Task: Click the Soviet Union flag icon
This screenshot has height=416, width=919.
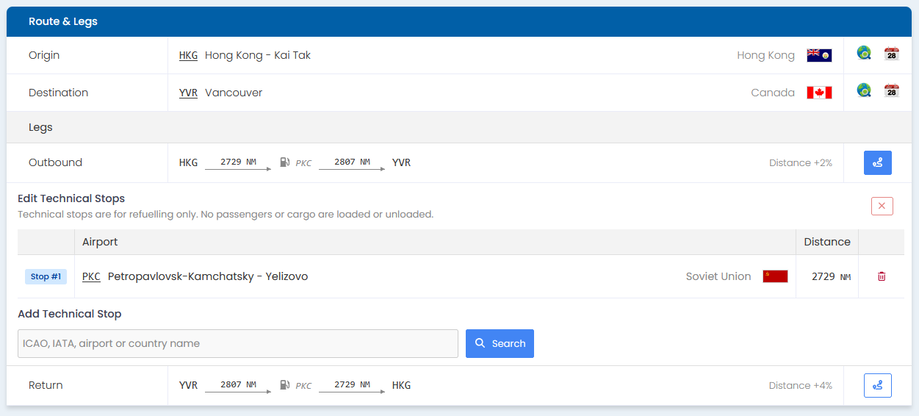Action: (x=775, y=277)
